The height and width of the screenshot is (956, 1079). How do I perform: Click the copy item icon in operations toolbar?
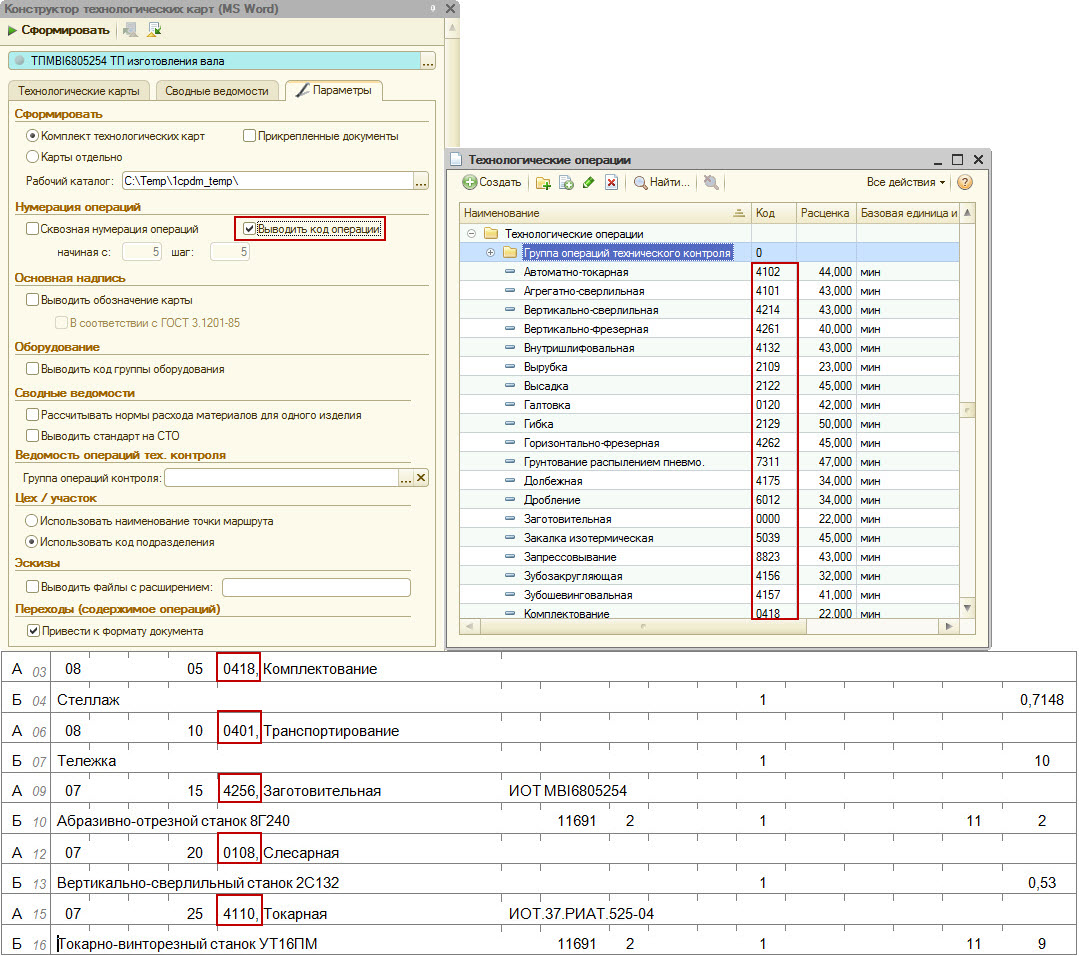[566, 183]
